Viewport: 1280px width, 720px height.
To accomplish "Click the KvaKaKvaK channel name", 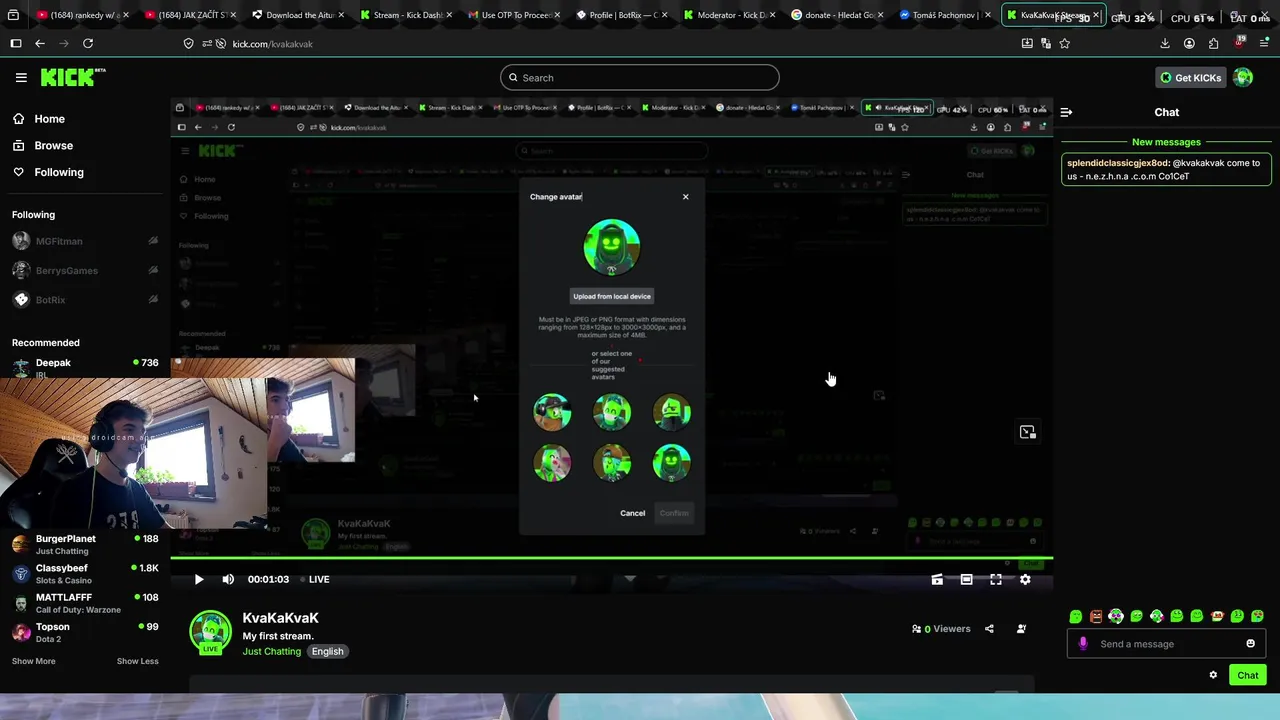I will click(280, 618).
